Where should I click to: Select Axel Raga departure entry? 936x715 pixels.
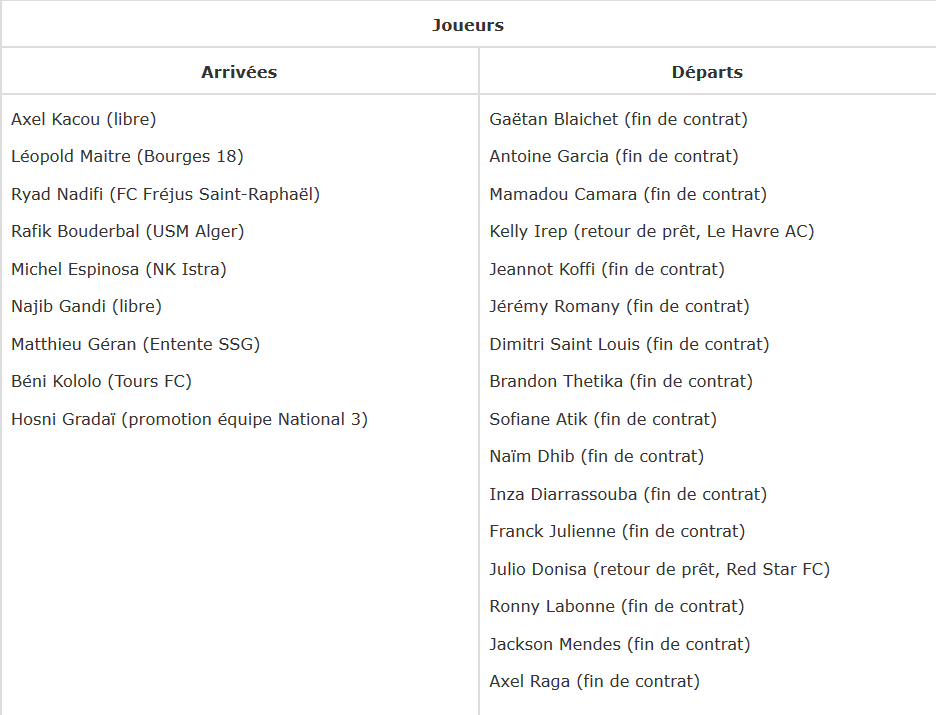tap(594, 681)
